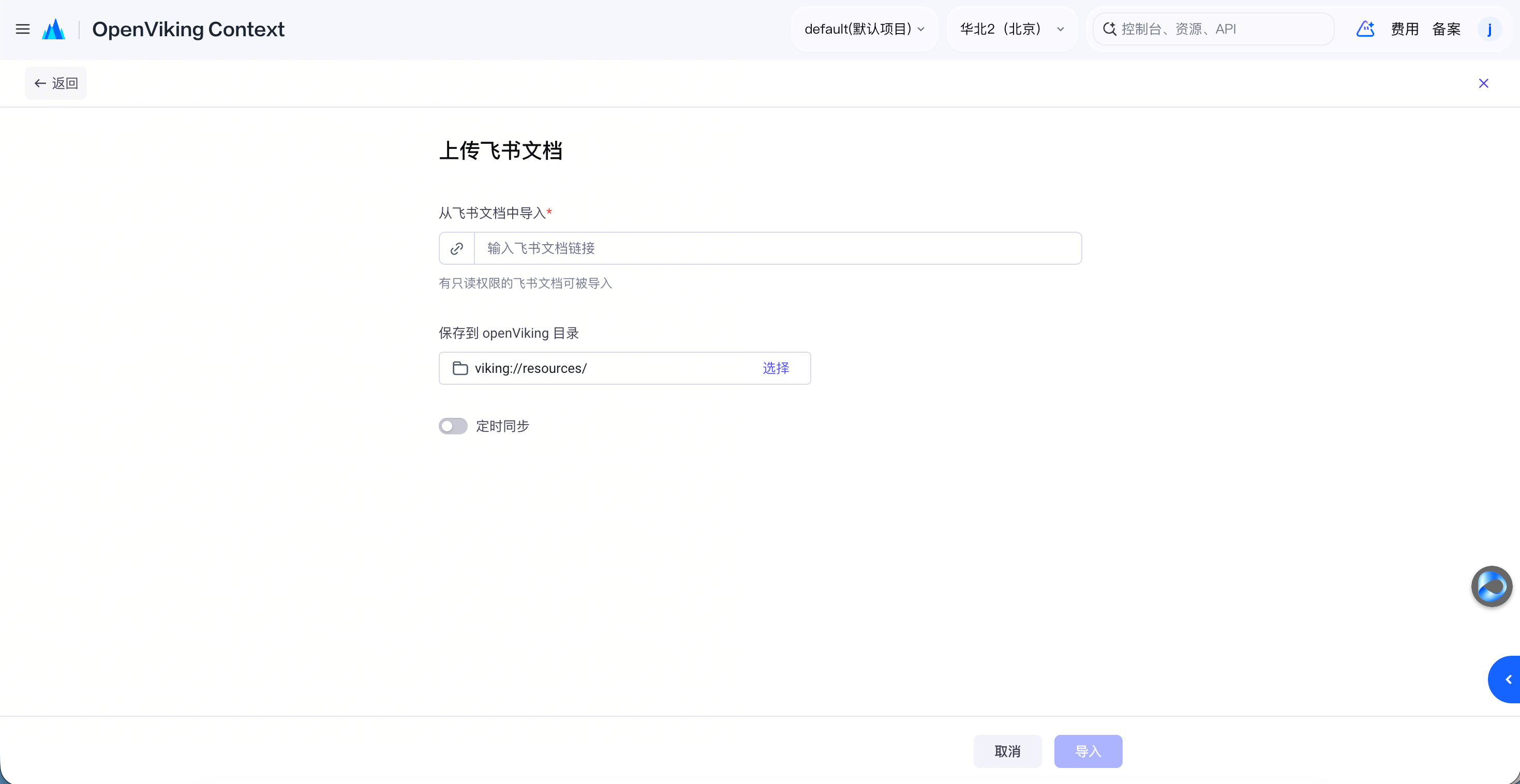
Task: Click the Volcengine mountain logo
Action: pos(54,29)
